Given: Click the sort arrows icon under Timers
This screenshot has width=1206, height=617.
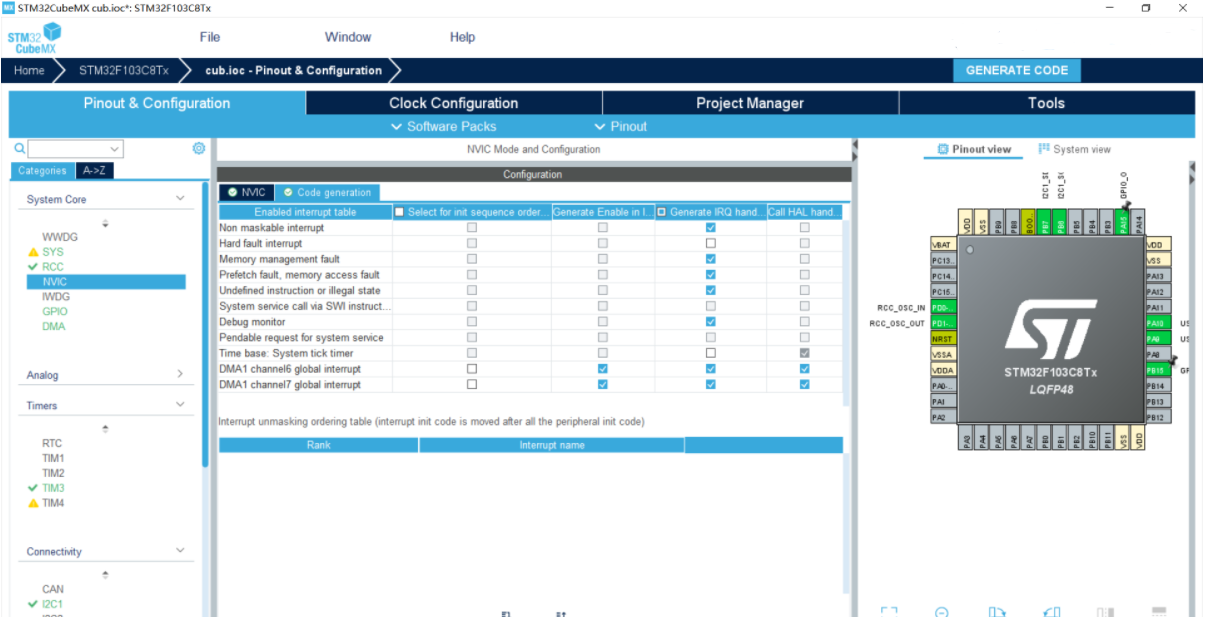Looking at the screenshot, I should pos(106,429).
